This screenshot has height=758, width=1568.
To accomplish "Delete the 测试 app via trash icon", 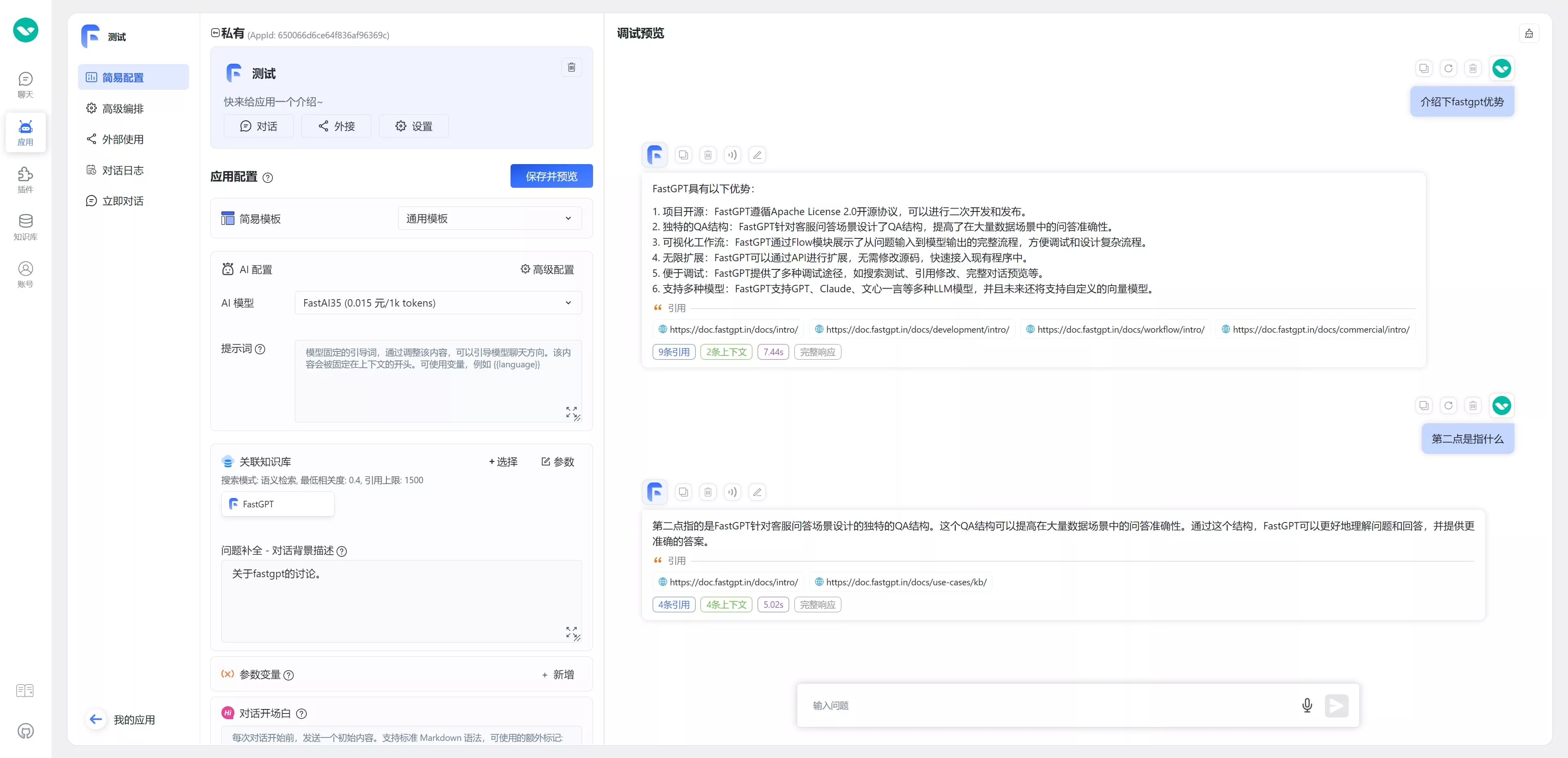I will click(x=571, y=67).
